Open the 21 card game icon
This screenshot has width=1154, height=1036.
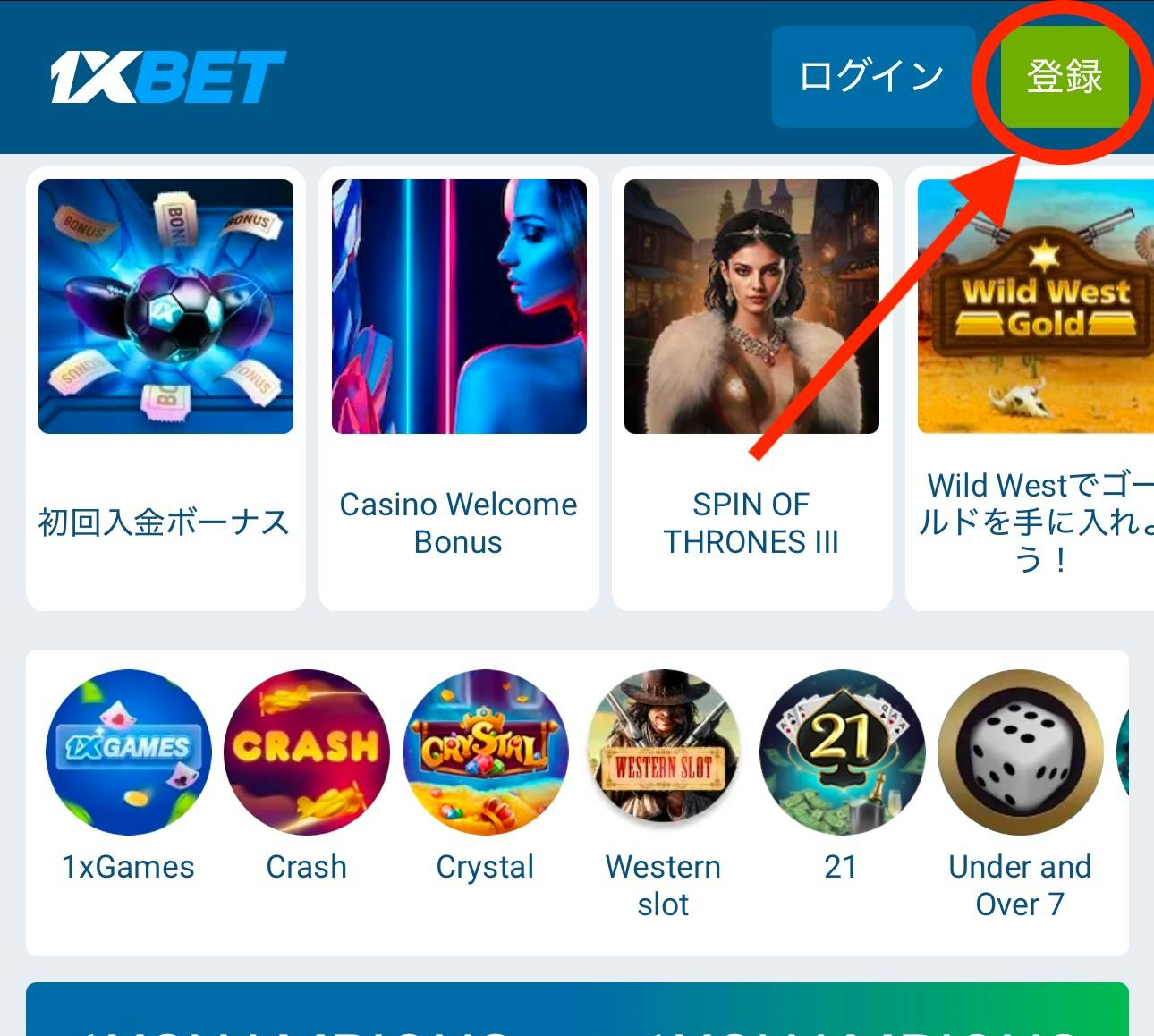pyautogui.click(x=842, y=752)
